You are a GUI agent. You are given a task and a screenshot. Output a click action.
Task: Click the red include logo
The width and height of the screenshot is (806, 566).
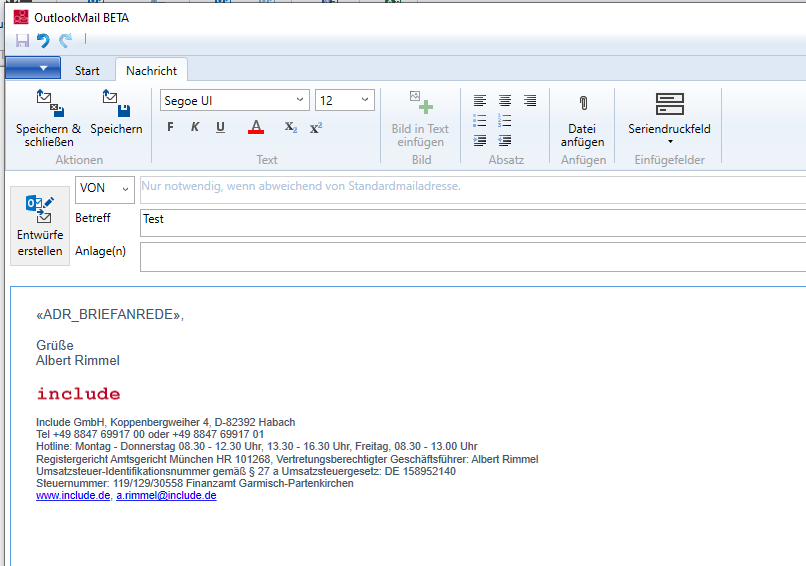point(78,394)
